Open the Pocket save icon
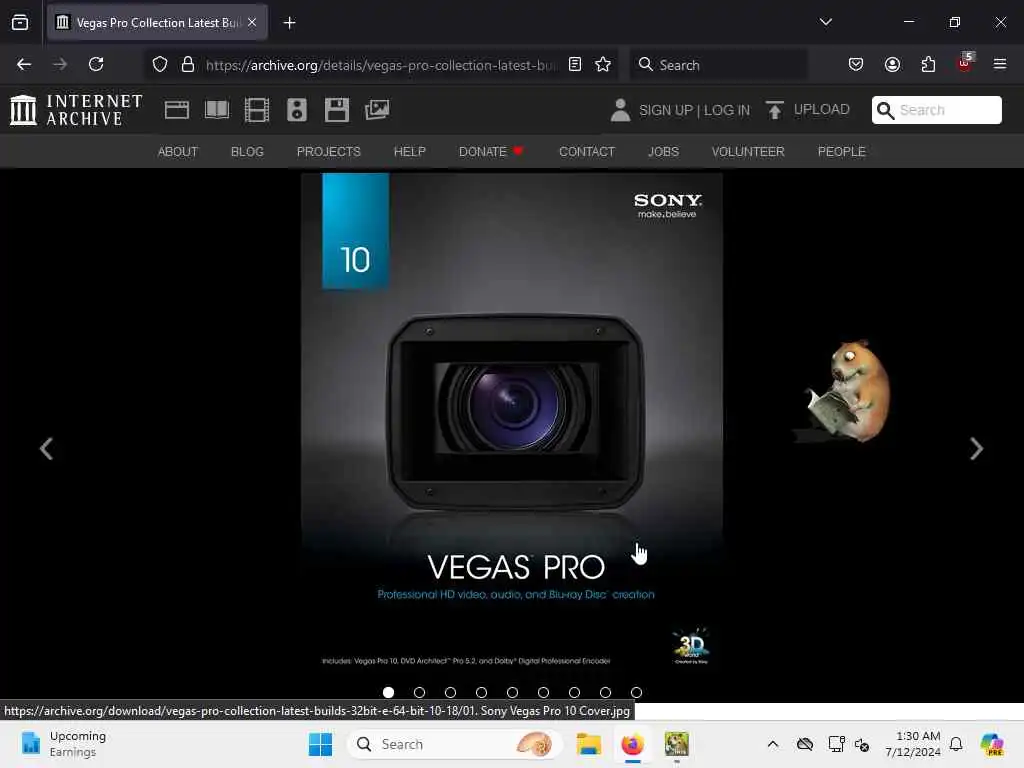1024x768 pixels. coord(856,64)
